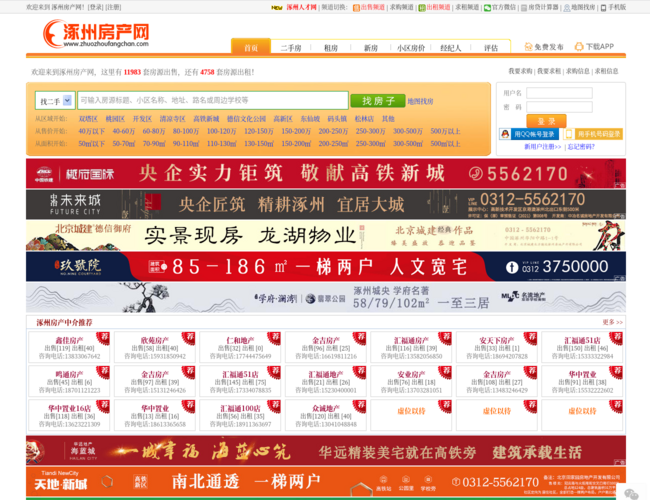Open the floating WeChat icon at bottom right
The image size is (650, 500).
coord(631,493)
